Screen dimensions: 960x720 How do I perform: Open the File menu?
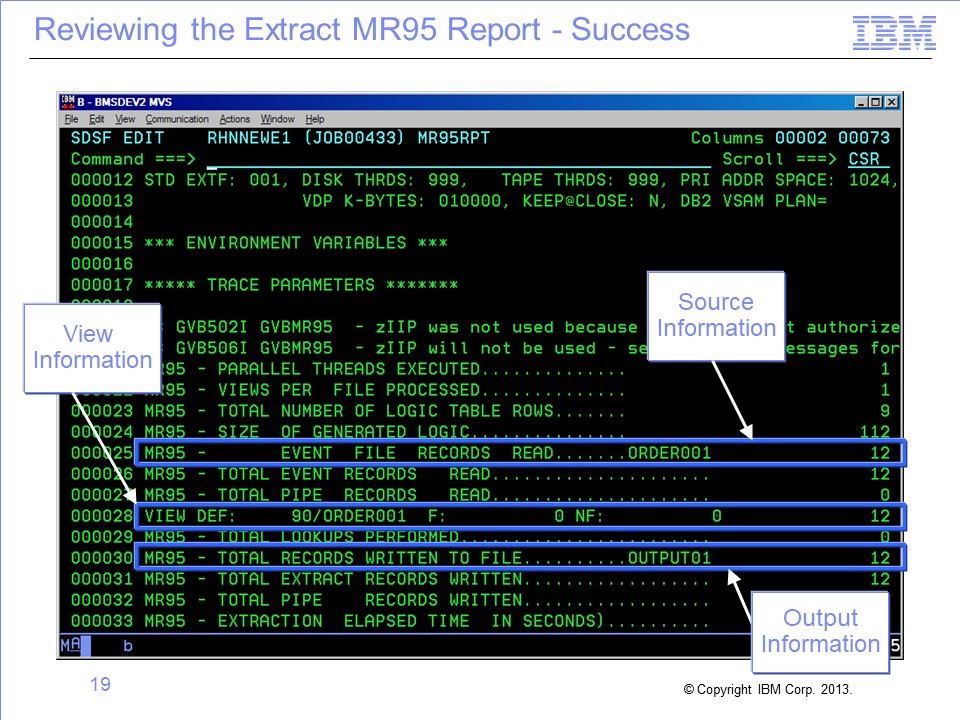point(71,119)
